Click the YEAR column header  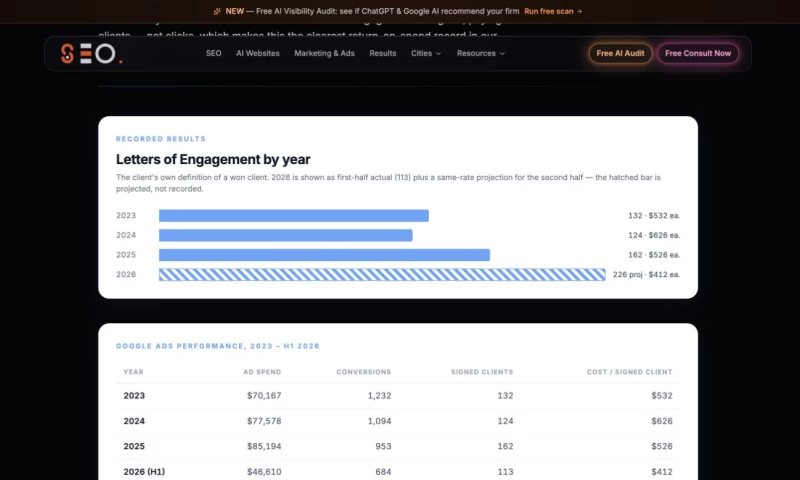133,372
